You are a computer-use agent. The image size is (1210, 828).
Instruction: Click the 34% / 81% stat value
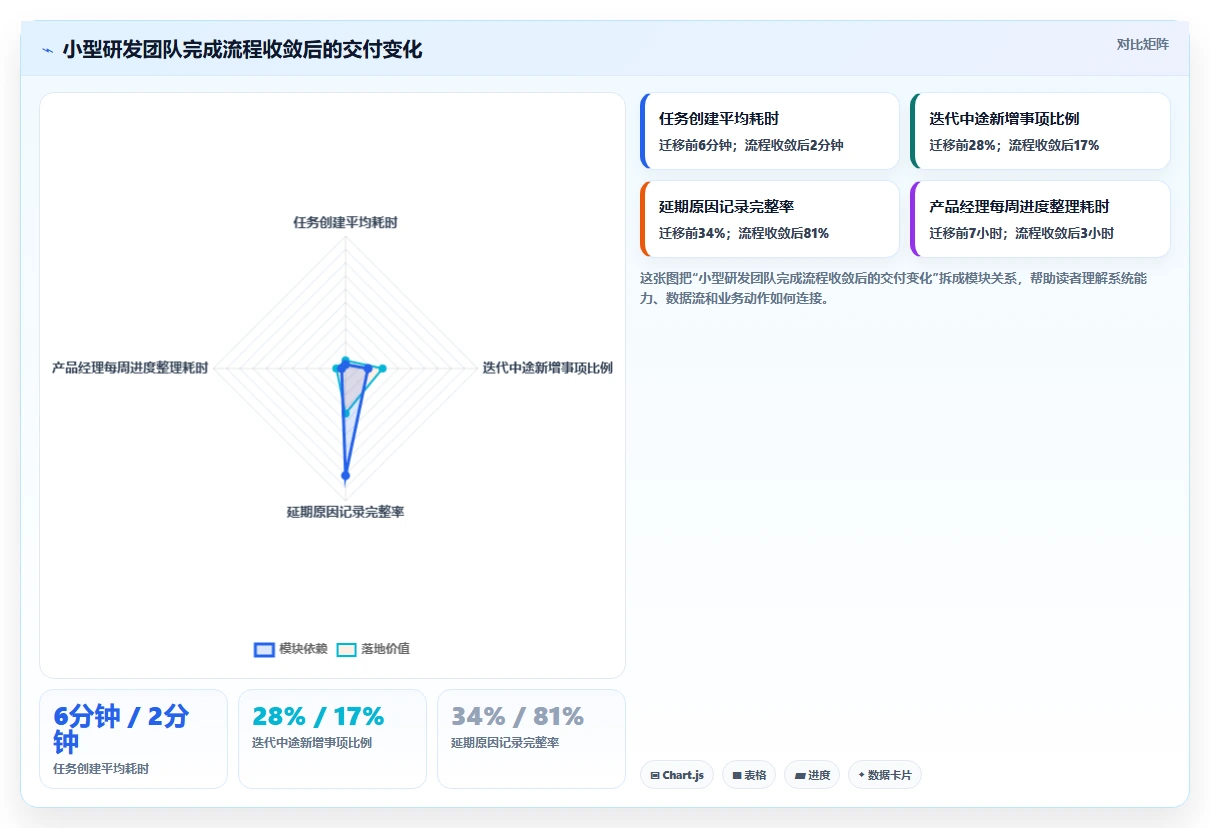pos(517,716)
